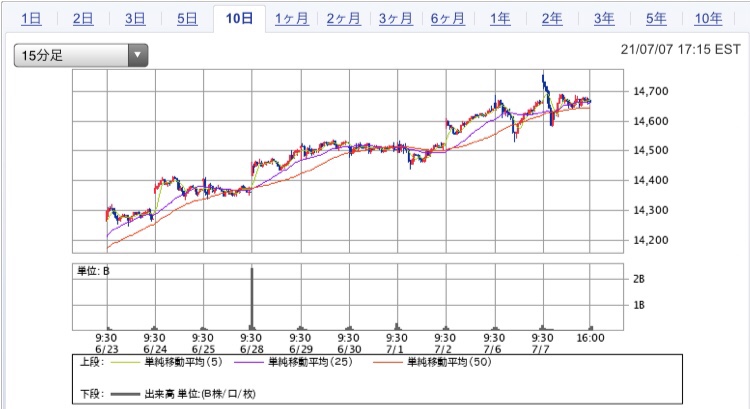The height and width of the screenshot is (409, 750).
Task: Click the active 10日 tab
Action: 239,19
